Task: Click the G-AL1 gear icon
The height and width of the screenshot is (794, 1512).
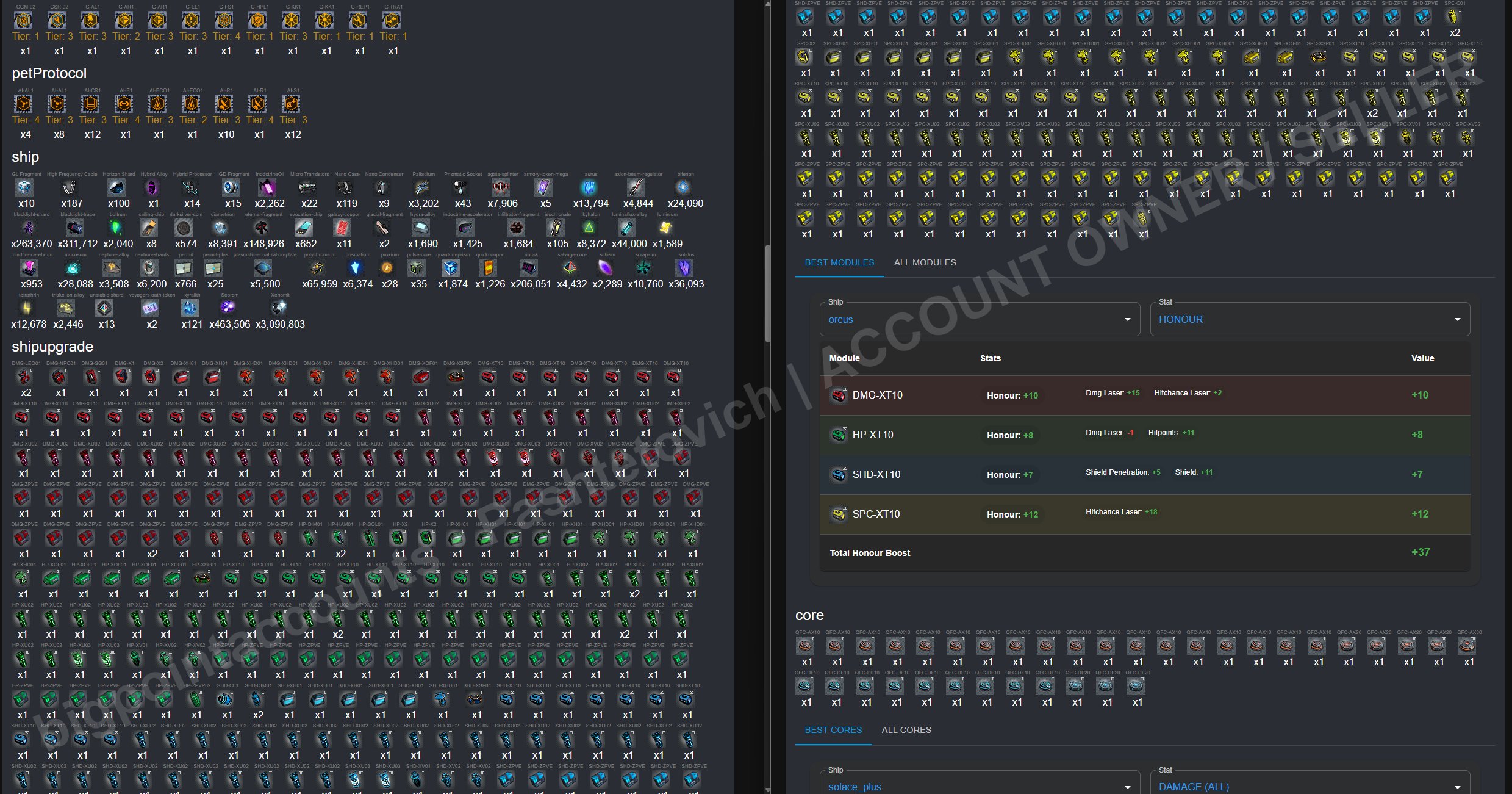Action: coord(90,21)
